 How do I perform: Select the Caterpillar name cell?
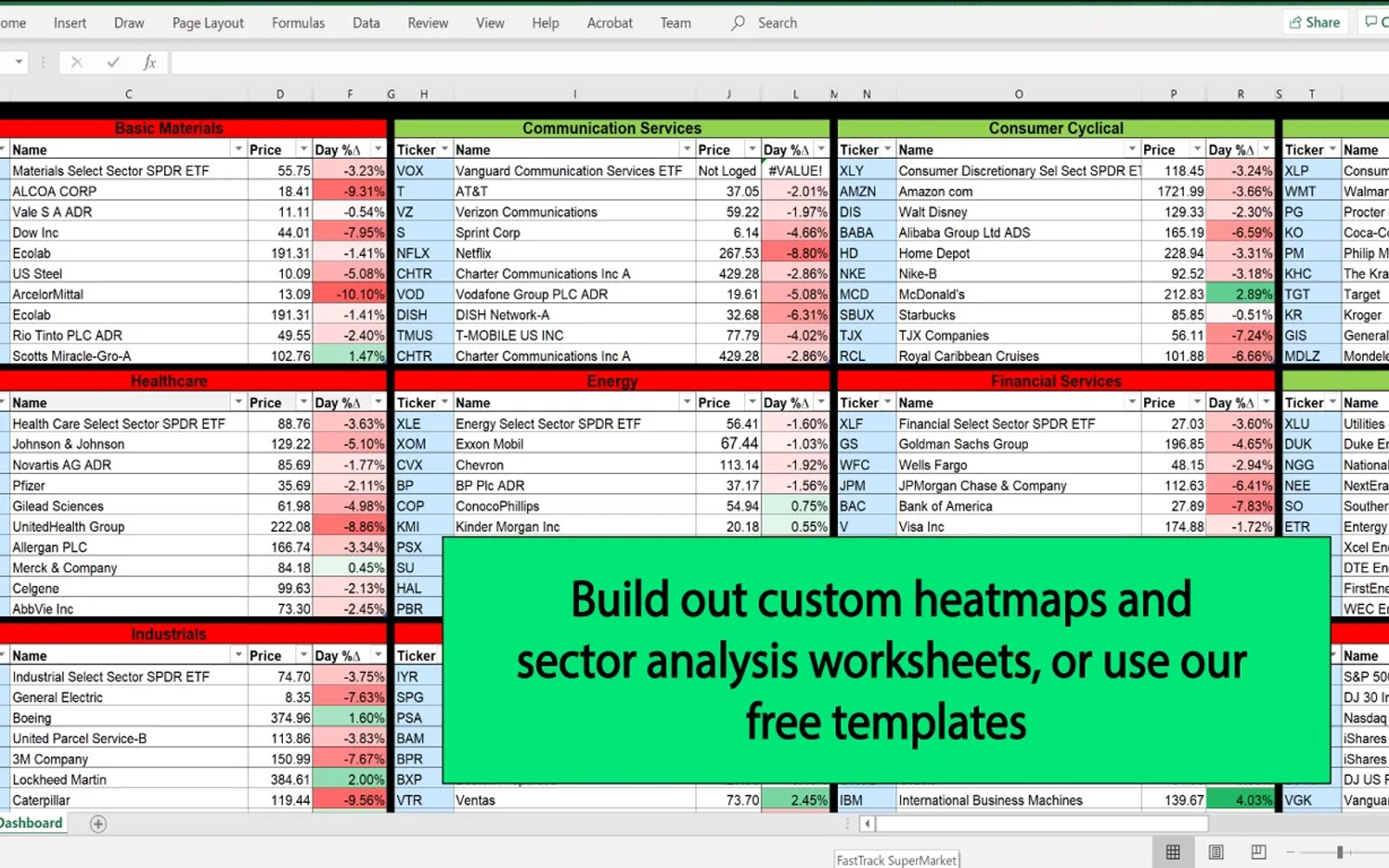point(128,800)
